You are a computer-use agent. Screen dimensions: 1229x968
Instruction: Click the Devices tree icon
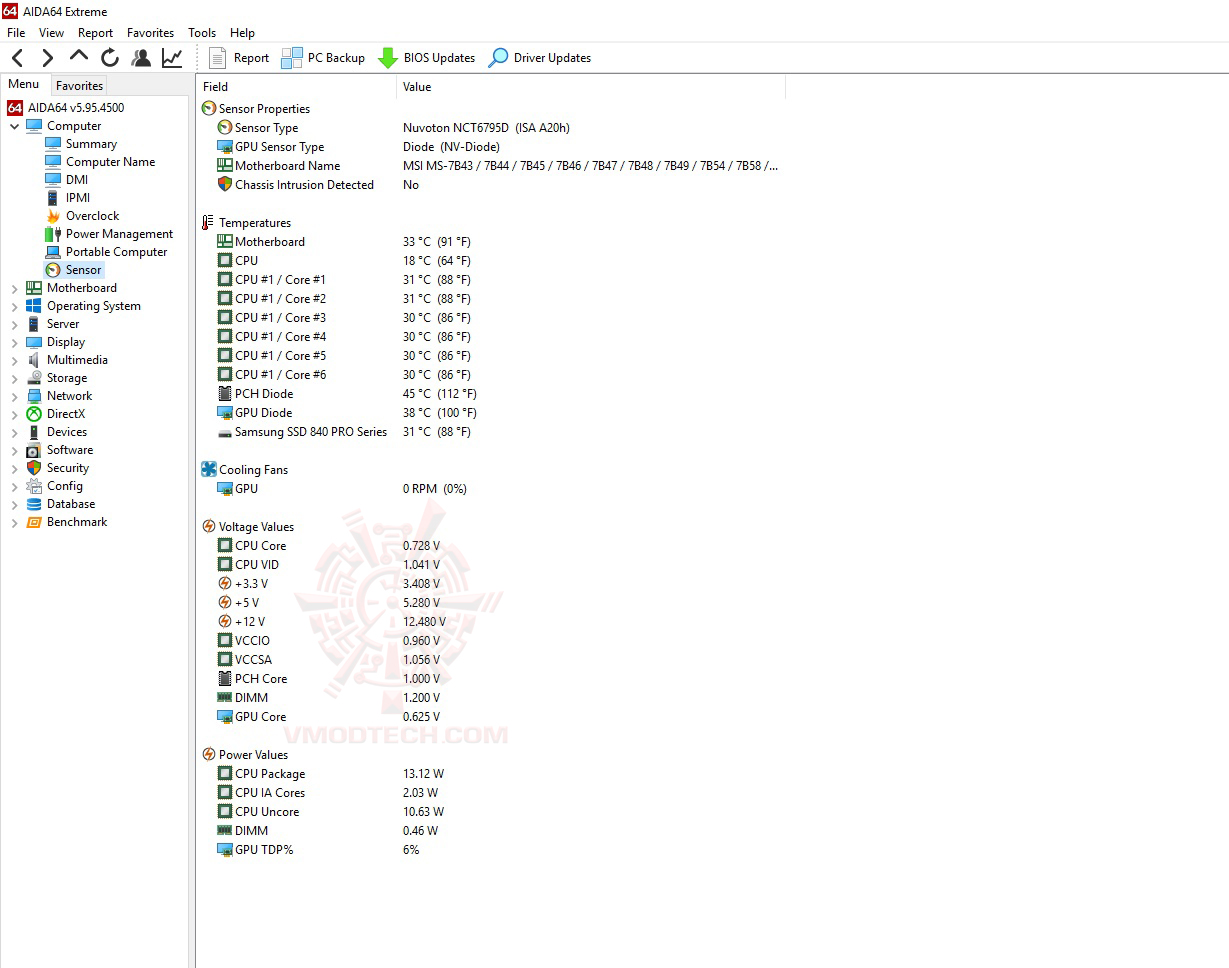click(34, 432)
